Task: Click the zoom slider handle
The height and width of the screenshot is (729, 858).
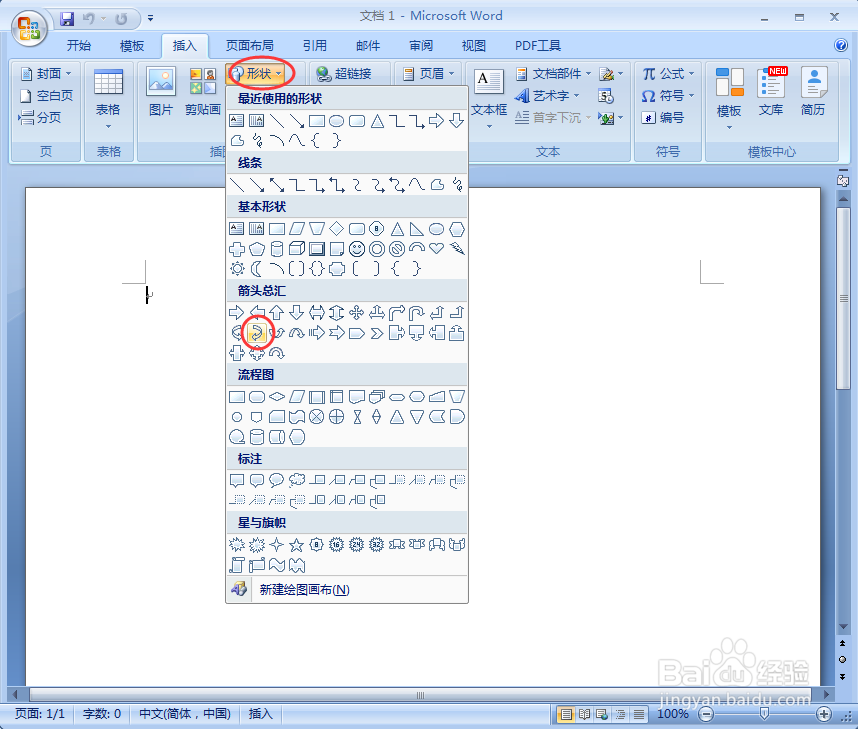Action: (x=764, y=714)
